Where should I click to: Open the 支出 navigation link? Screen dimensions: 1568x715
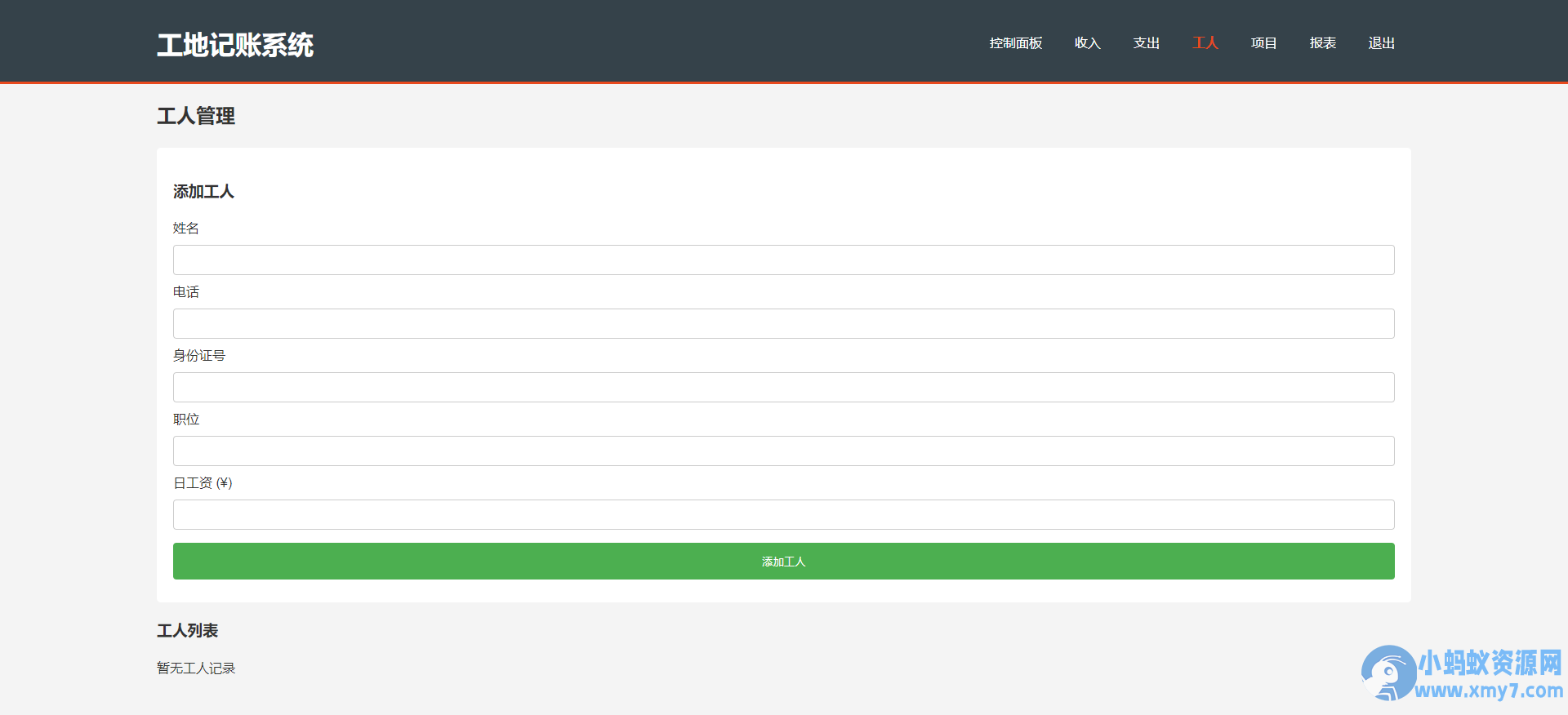pyautogui.click(x=1146, y=43)
